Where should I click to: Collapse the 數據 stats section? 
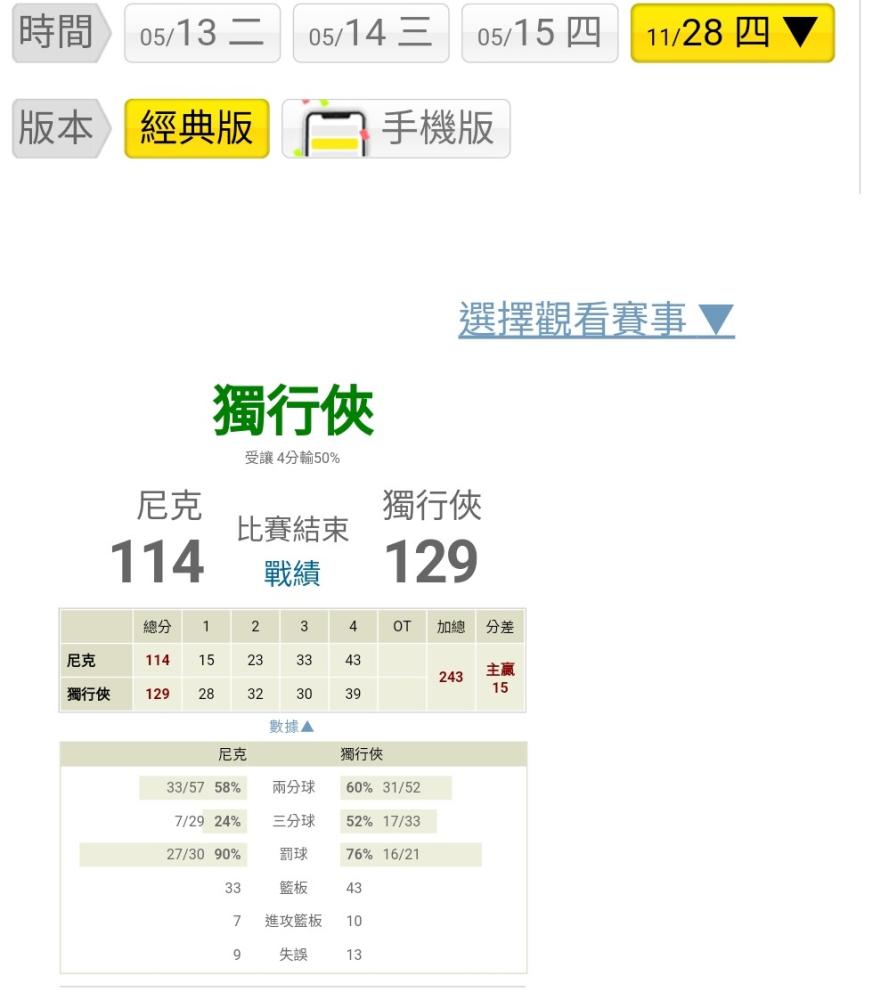click(x=291, y=726)
